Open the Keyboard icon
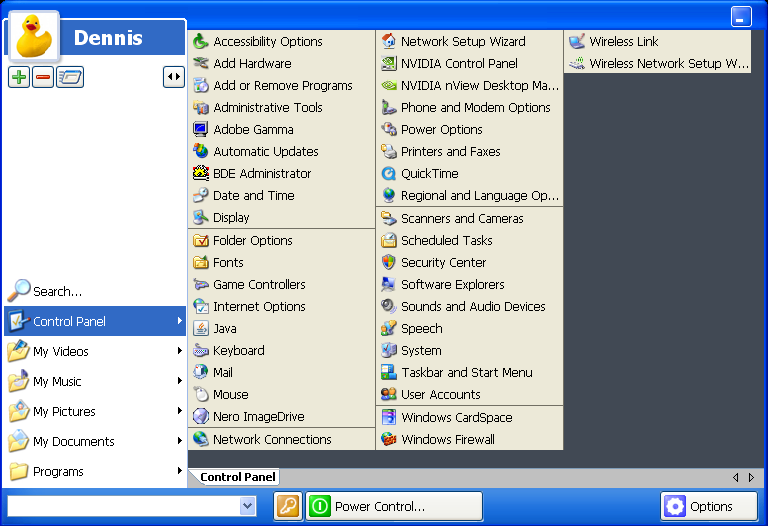Image resolution: width=768 pixels, height=526 pixels. point(201,351)
